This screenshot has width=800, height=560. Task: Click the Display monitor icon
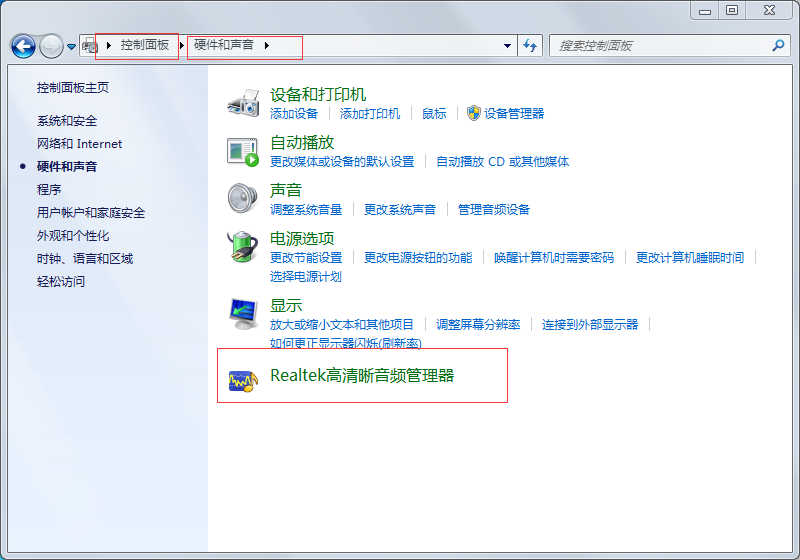tap(243, 314)
